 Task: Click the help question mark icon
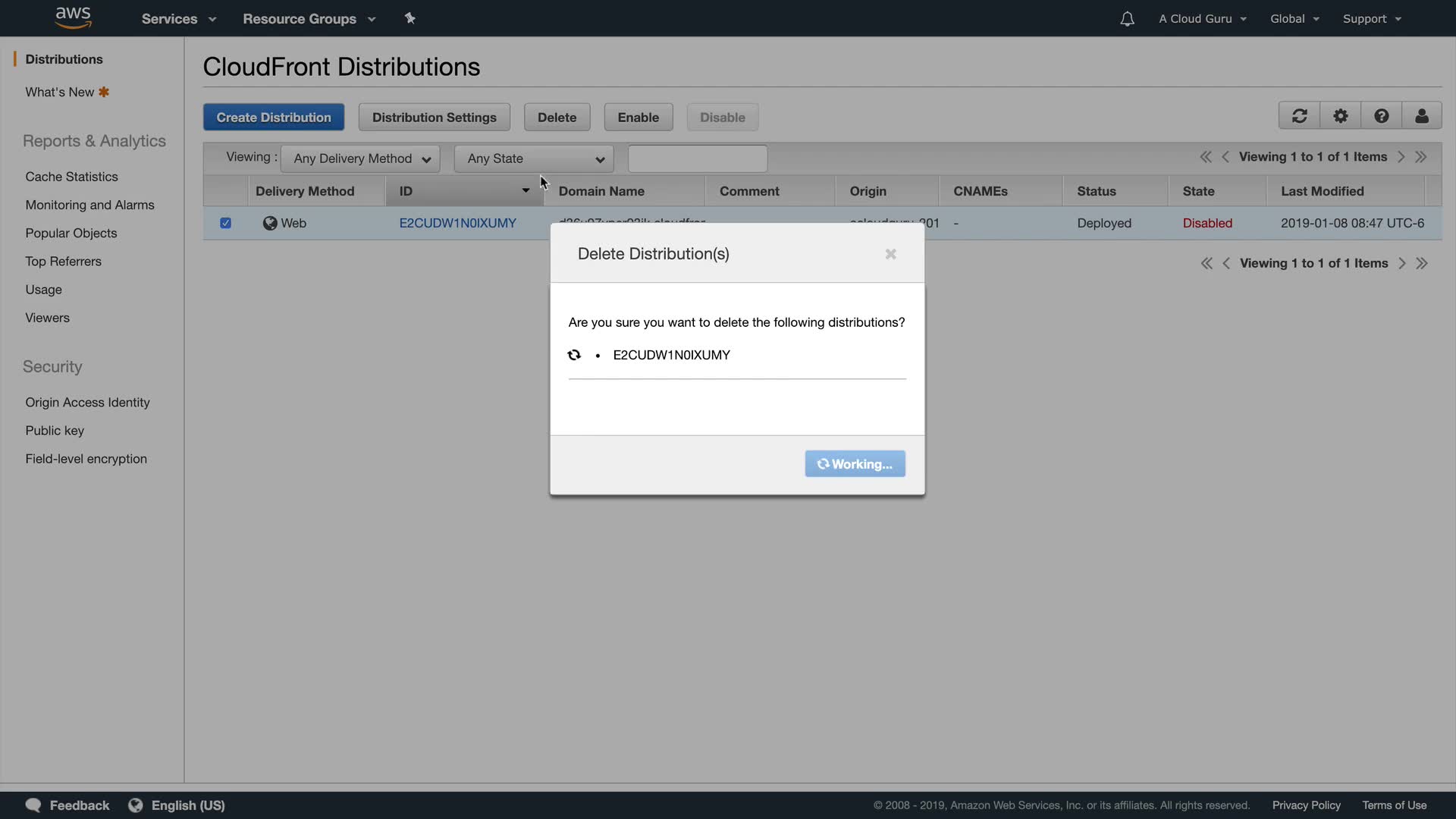(x=1381, y=116)
